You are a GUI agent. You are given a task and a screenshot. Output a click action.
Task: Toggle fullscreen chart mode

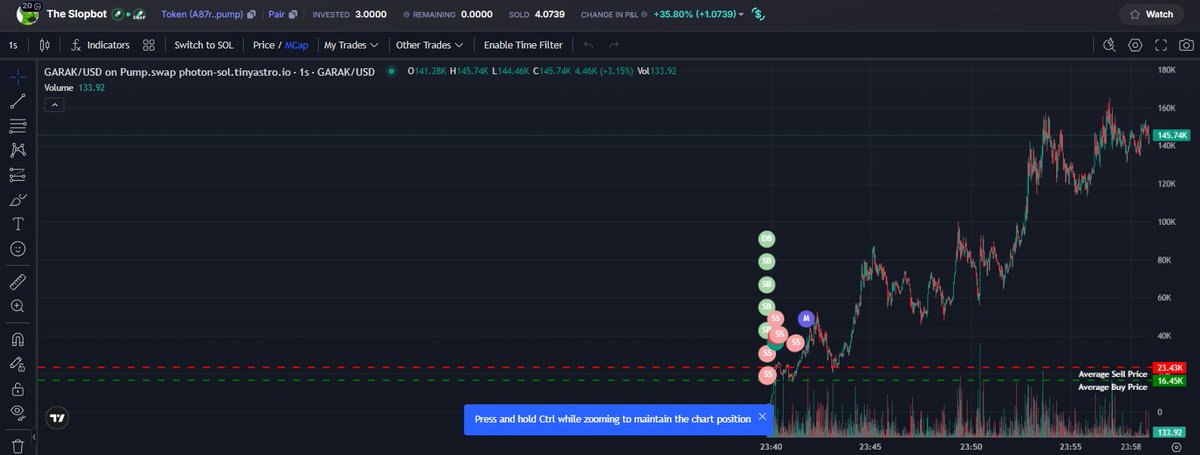pyautogui.click(x=1161, y=45)
